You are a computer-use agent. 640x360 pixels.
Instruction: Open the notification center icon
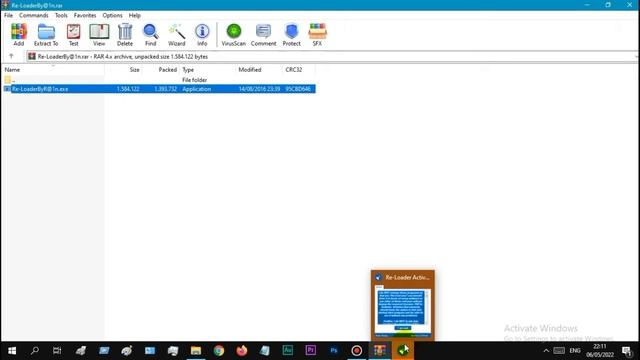click(627, 351)
